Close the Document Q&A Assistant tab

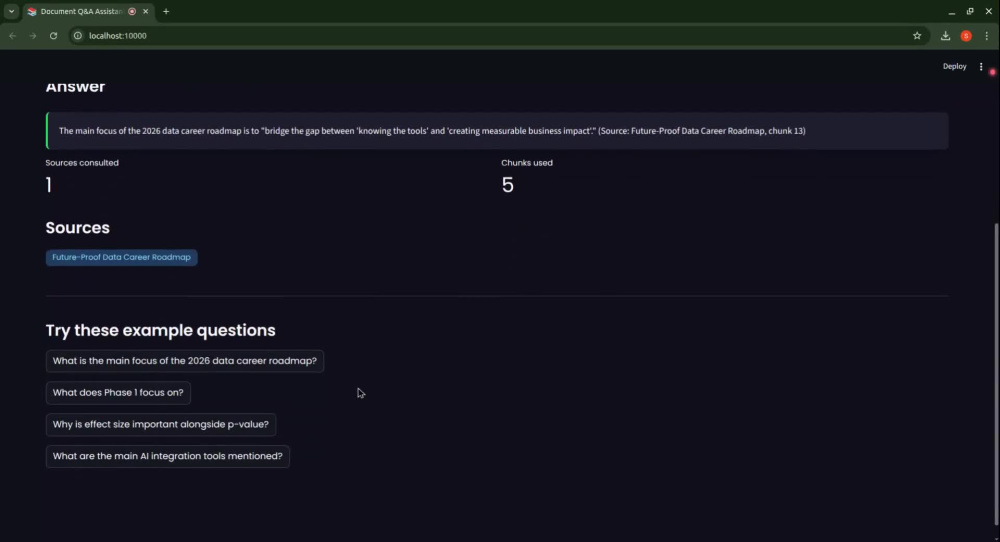[145, 11]
